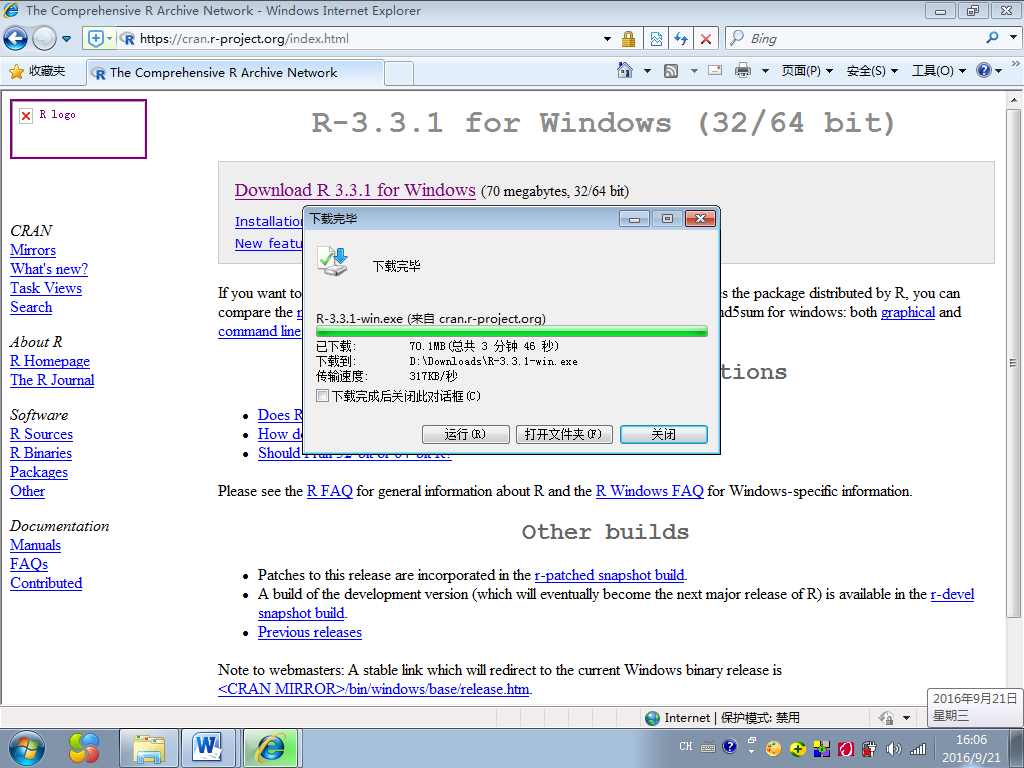Image resolution: width=1024 pixels, height=768 pixels.
Task: Open the file explorer taskbar icon
Action: coord(149,748)
